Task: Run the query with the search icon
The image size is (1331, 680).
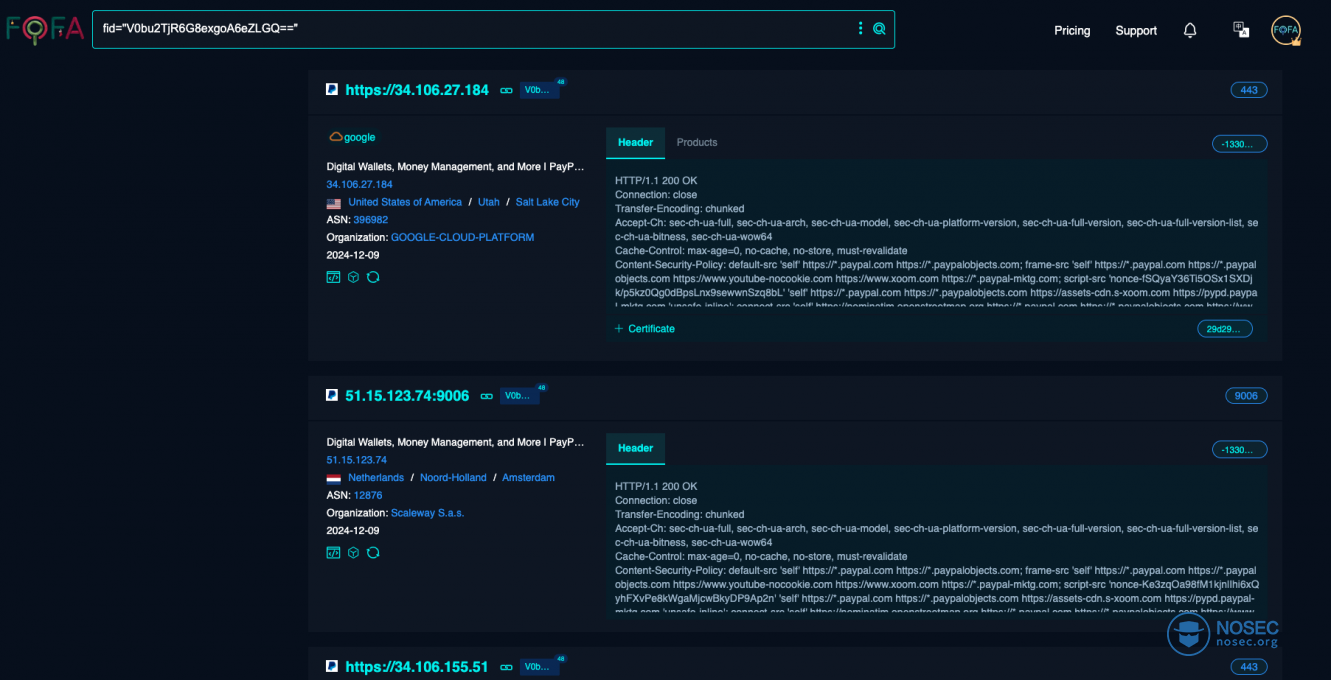Action: 879,29
